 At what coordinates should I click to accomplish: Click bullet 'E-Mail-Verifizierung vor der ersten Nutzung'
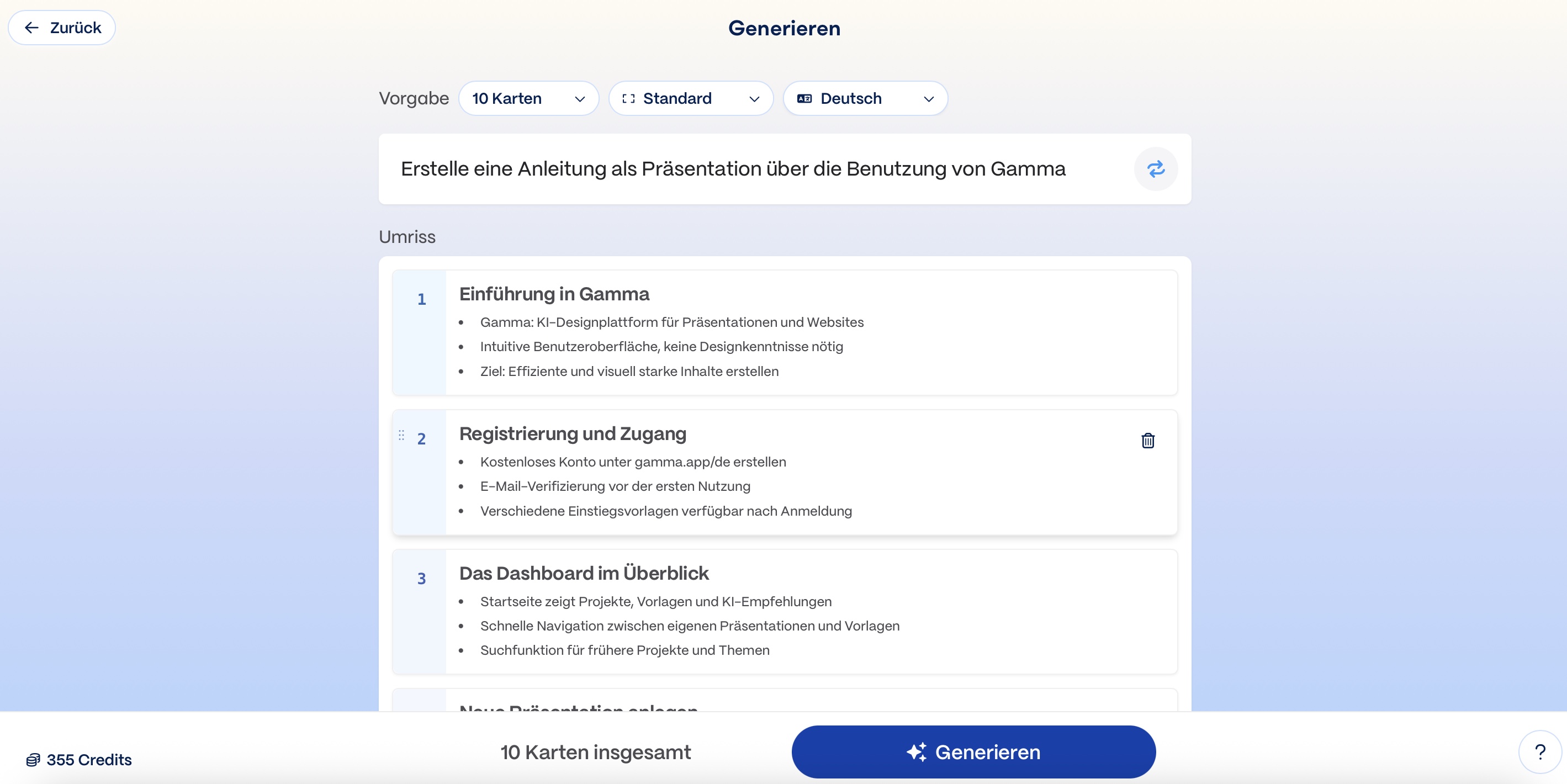click(615, 486)
